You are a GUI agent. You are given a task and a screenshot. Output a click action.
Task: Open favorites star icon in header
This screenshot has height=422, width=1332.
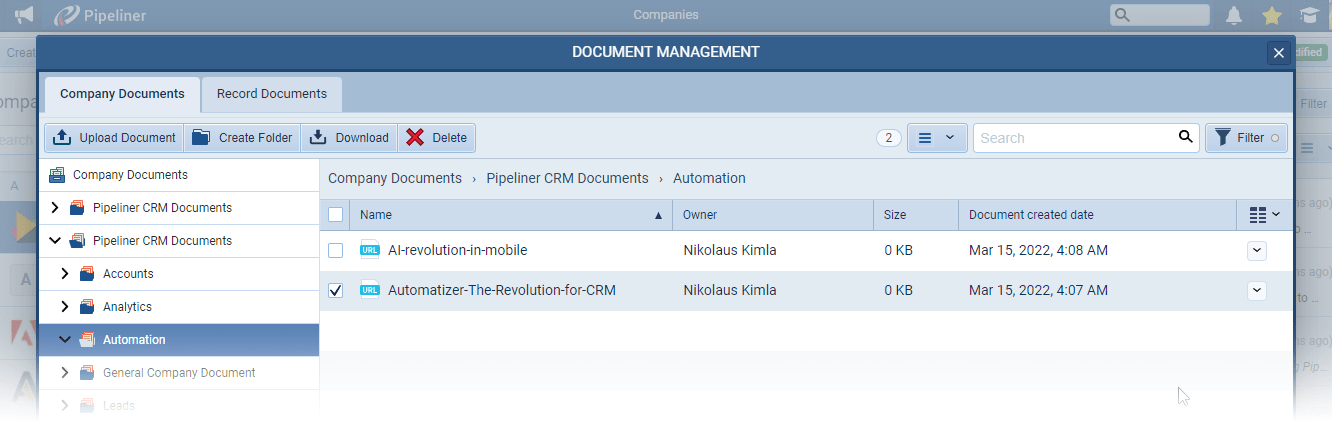(x=1271, y=15)
